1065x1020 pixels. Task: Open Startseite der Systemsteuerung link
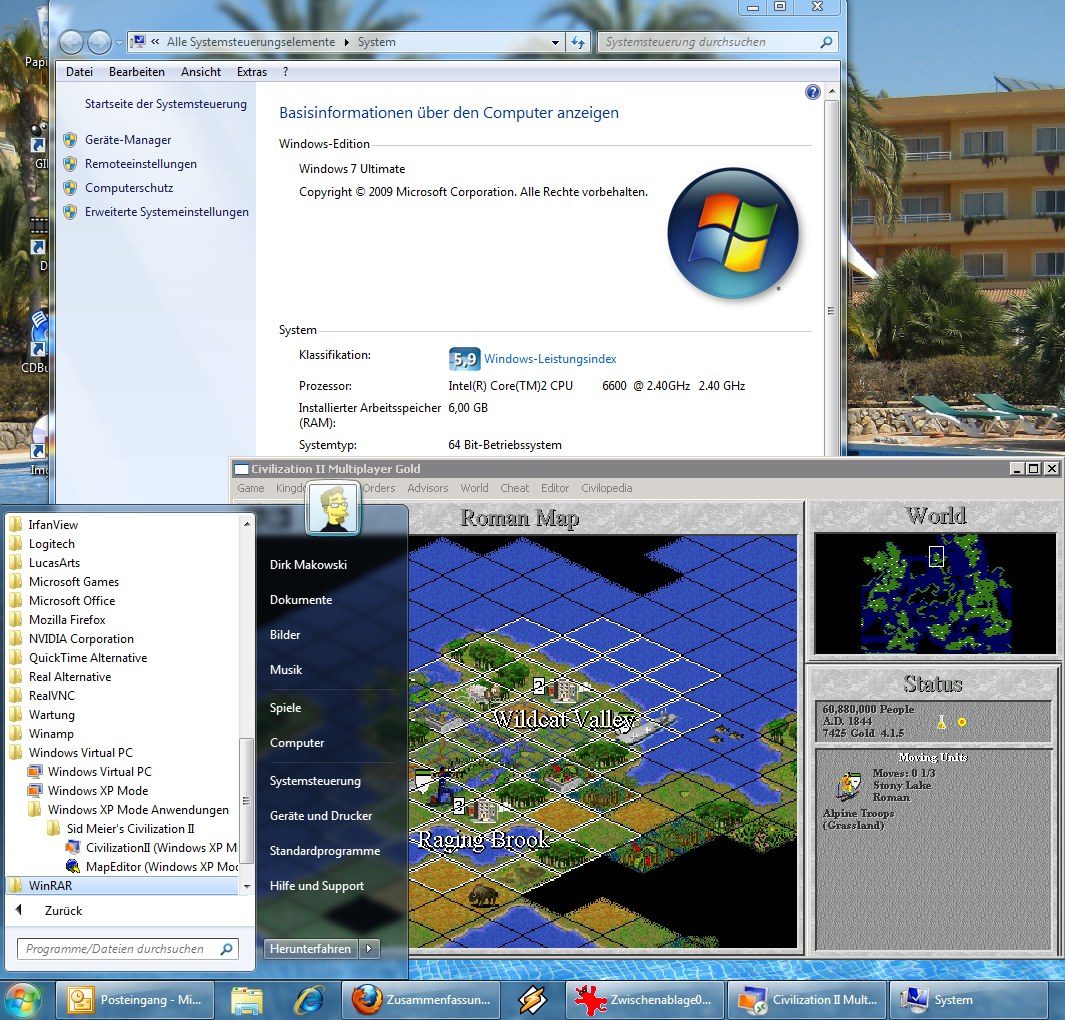[x=166, y=104]
